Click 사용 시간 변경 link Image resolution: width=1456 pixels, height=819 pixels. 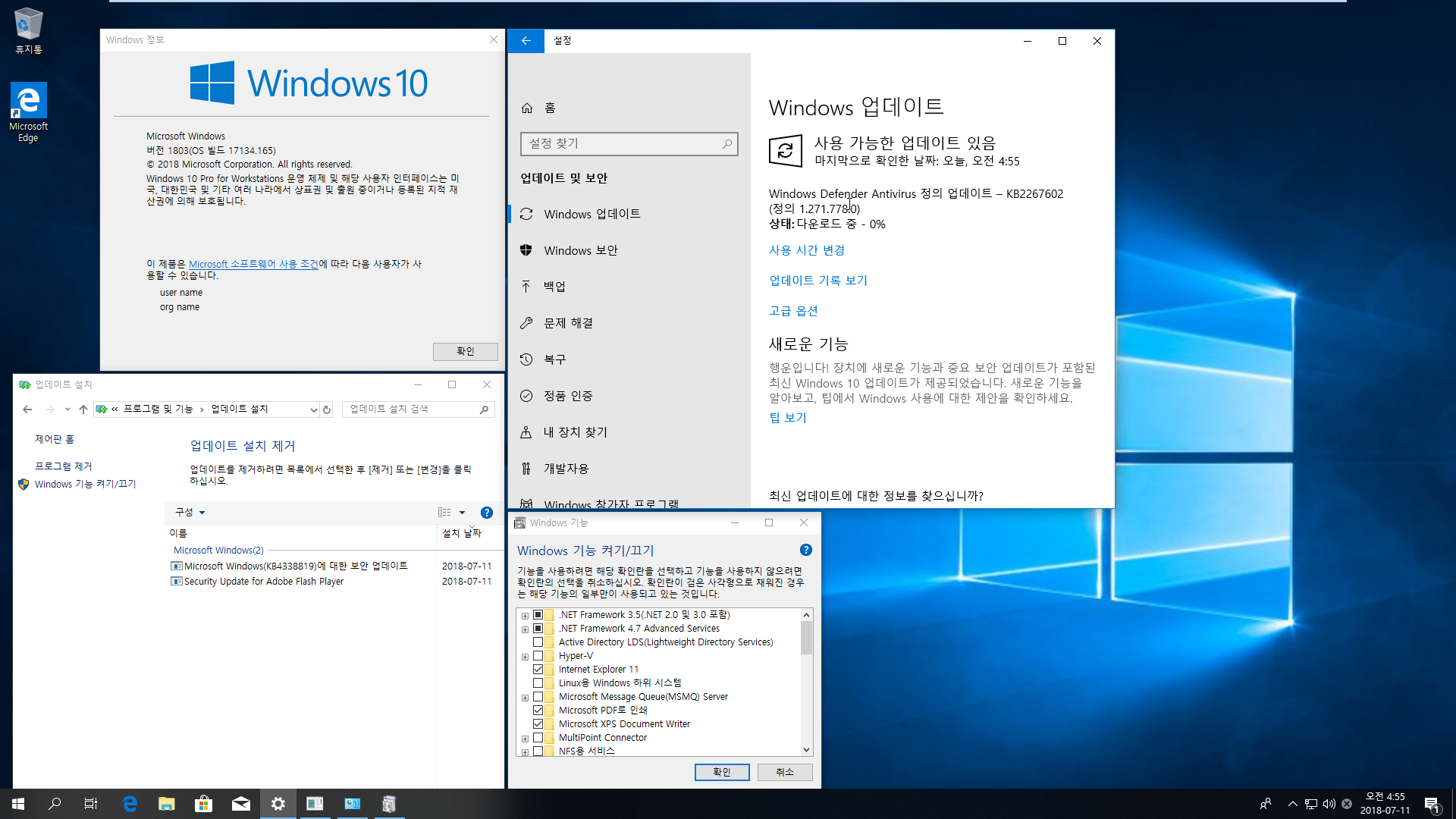coord(806,249)
